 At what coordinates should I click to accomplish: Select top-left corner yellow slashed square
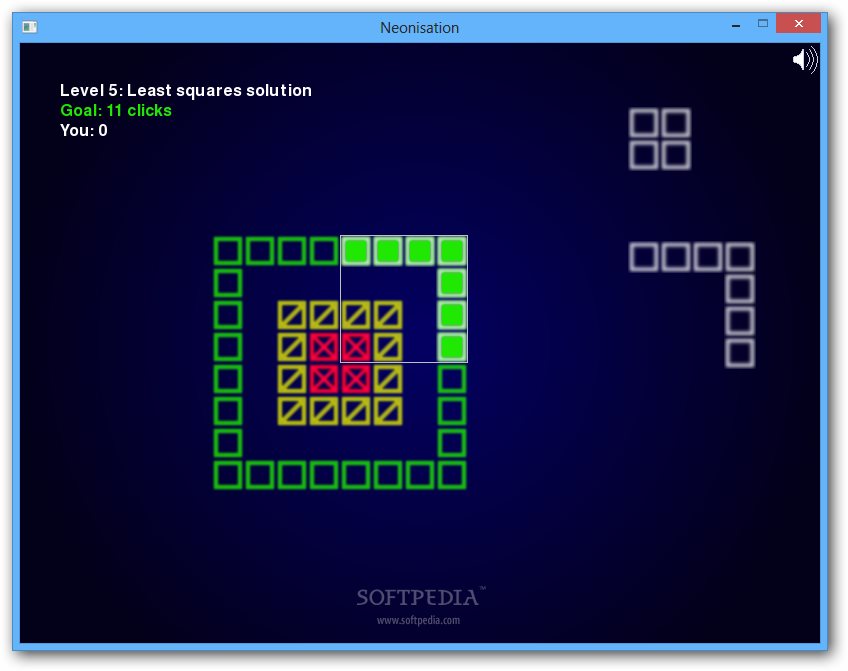coord(292,315)
